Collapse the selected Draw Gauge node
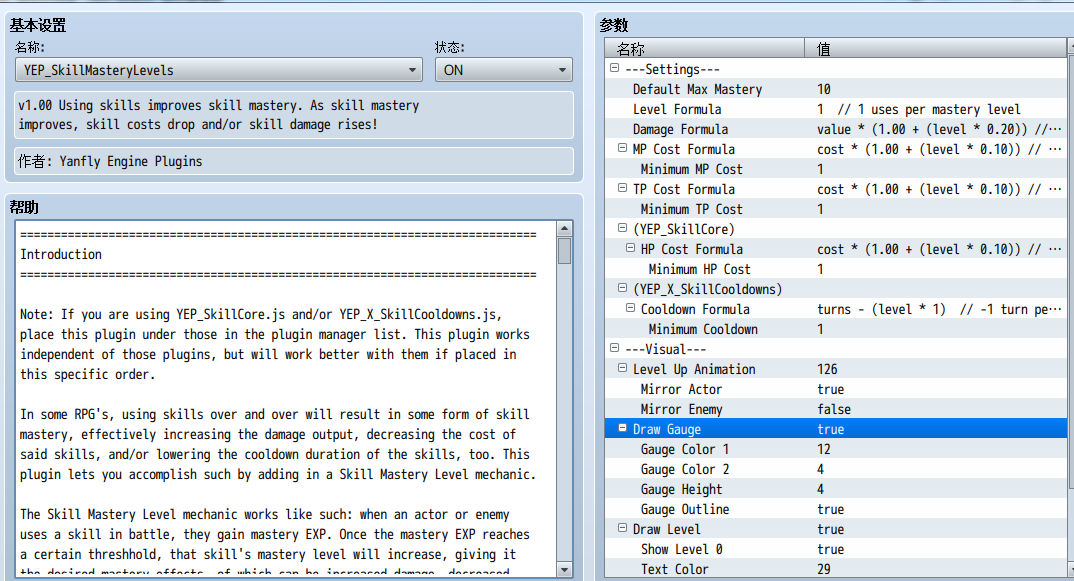This screenshot has width=1074, height=581. point(622,428)
